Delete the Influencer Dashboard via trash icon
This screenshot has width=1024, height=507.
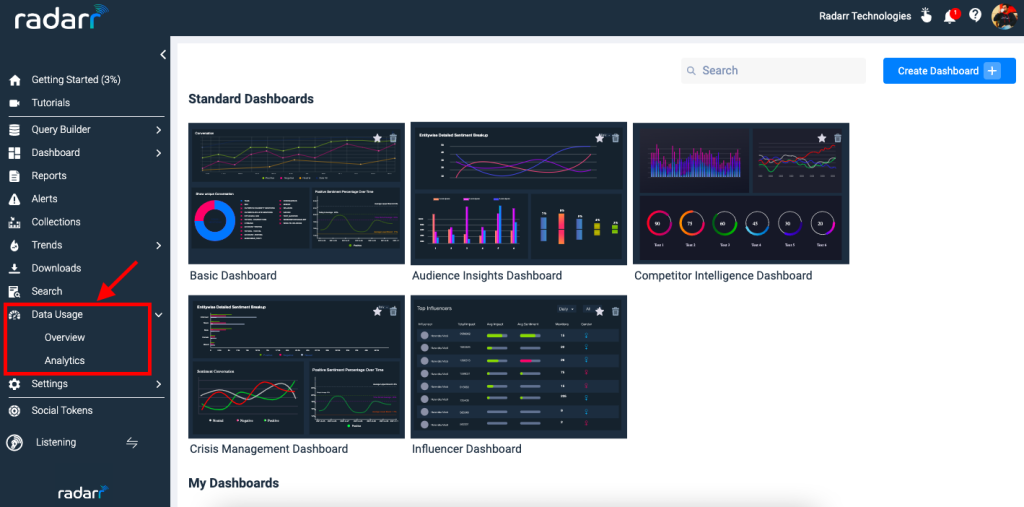[615, 312]
